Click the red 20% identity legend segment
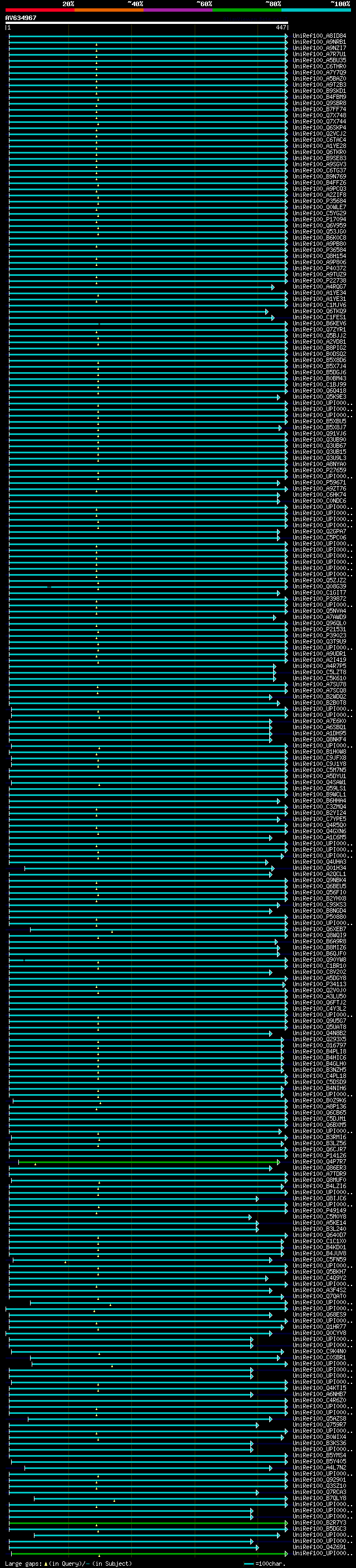The height and width of the screenshot is (1568, 356). (x=39, y=10)
